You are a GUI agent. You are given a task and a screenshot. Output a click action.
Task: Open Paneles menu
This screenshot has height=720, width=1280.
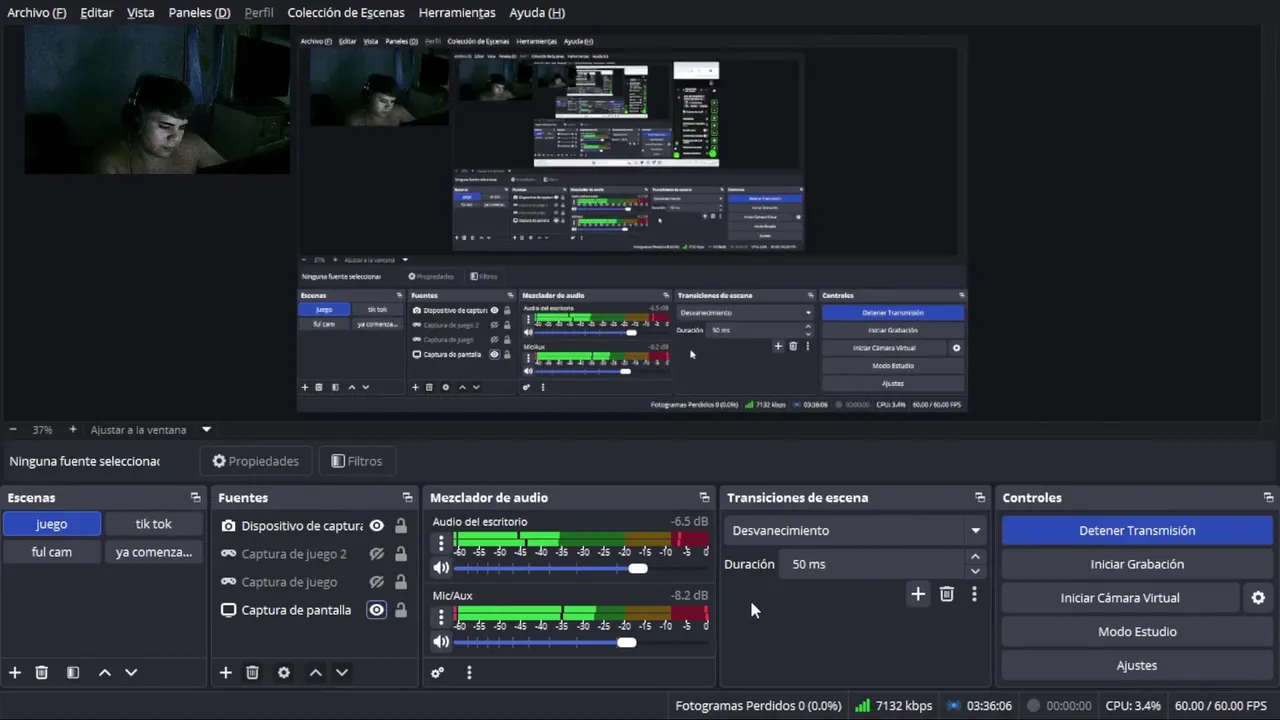199,12
